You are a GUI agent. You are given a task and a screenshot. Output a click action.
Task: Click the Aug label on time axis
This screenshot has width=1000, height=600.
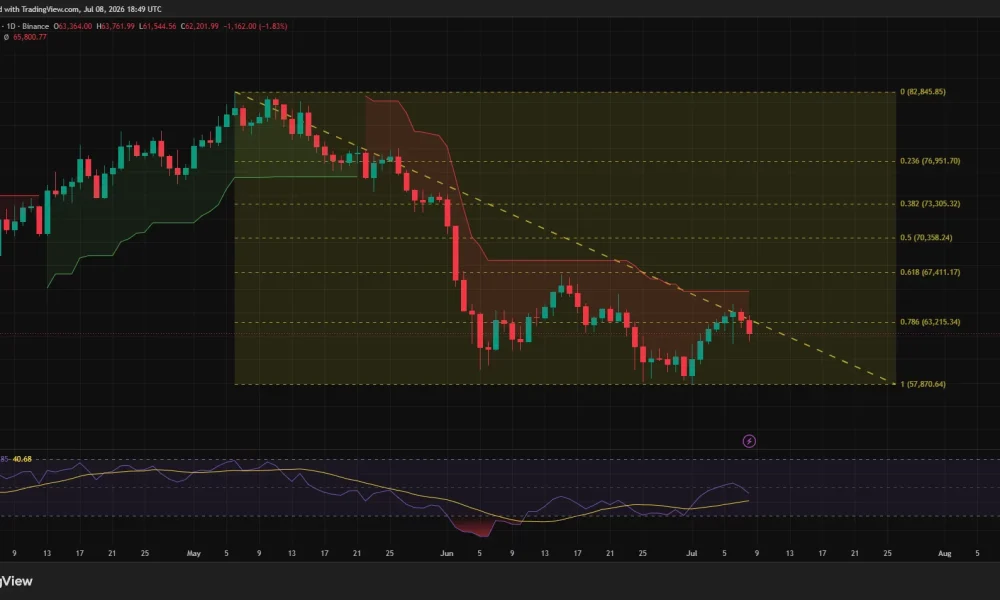(945, 553)
